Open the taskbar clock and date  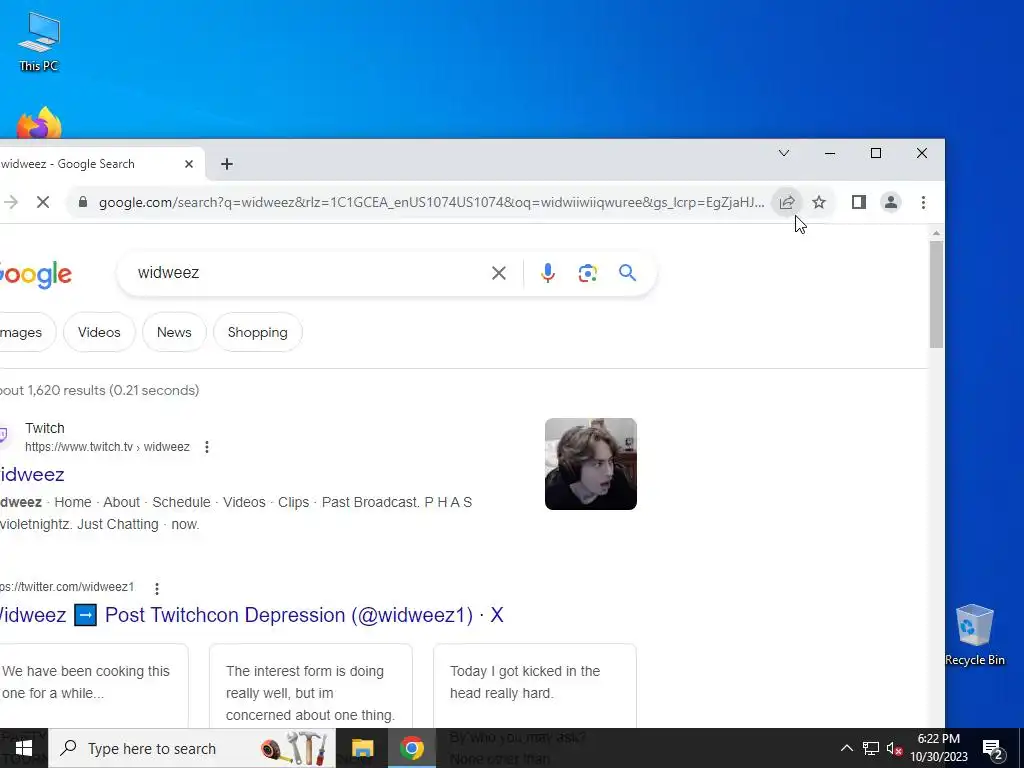pos(939,748)
